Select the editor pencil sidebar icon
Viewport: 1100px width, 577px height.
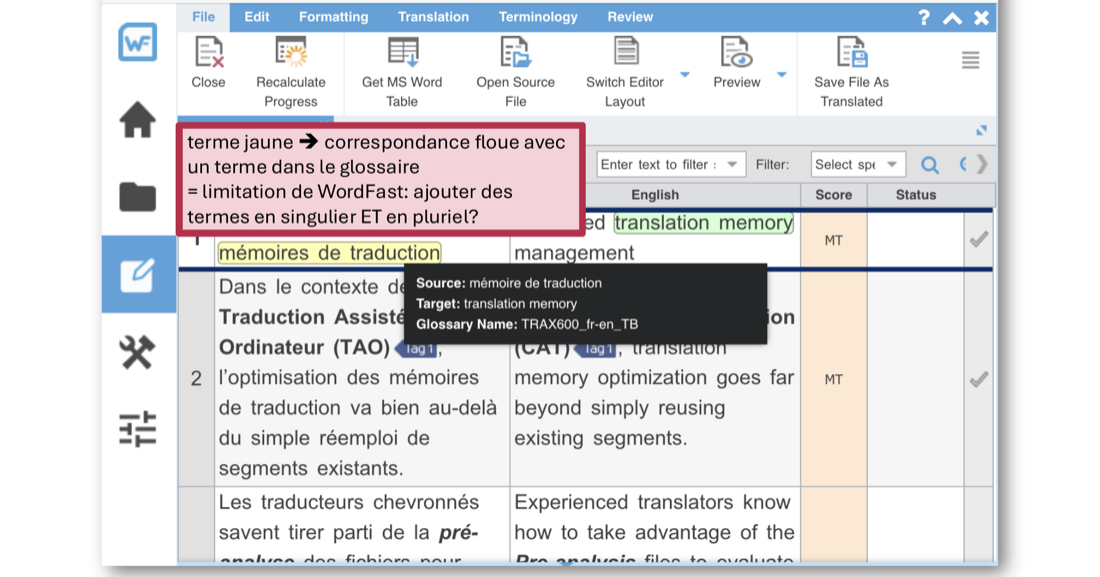(138, 275)
